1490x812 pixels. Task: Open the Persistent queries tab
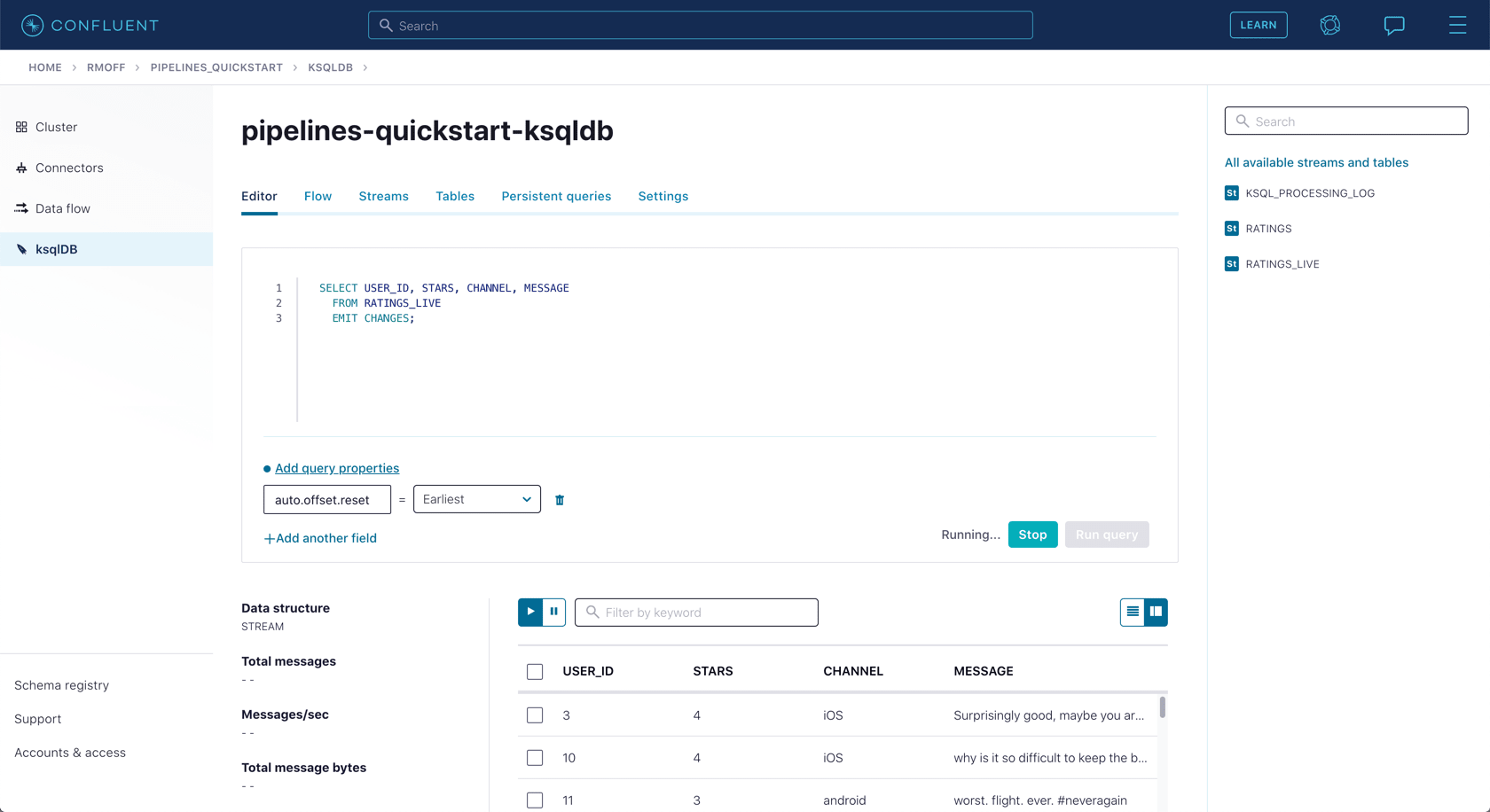click(556, 196)
